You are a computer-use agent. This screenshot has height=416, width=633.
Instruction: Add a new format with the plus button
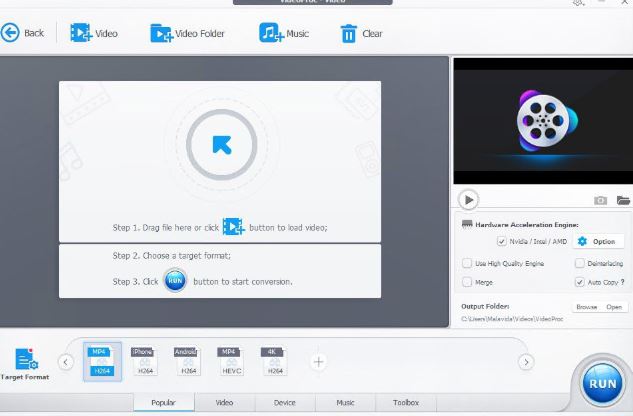click(x=318, y=362)
